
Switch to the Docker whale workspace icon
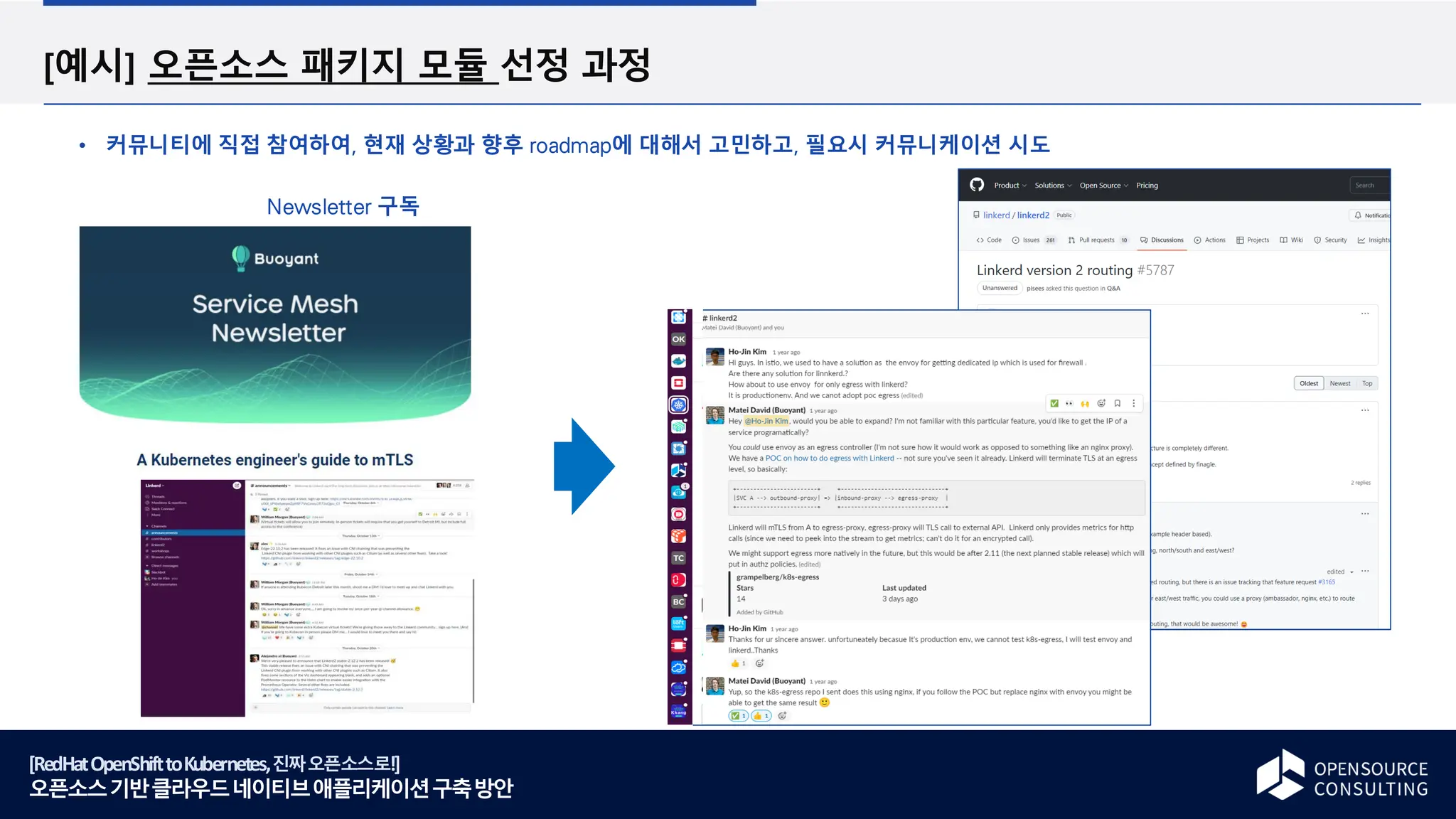(x=679, y=361)
